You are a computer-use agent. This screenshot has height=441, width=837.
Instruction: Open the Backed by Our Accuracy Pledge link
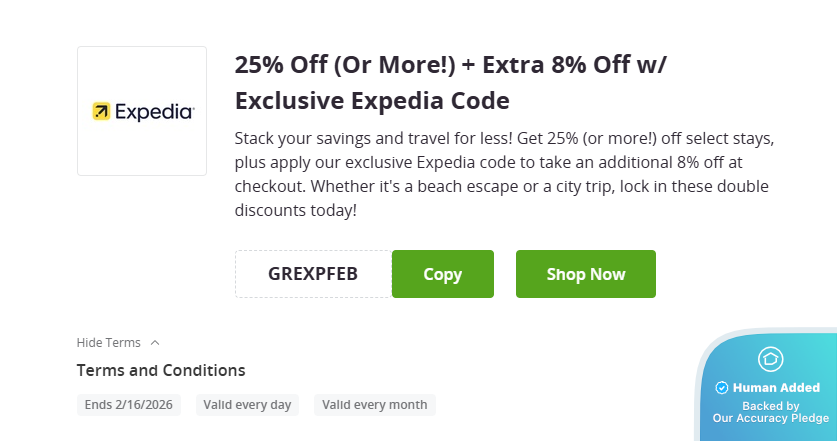tap(770, 412)
